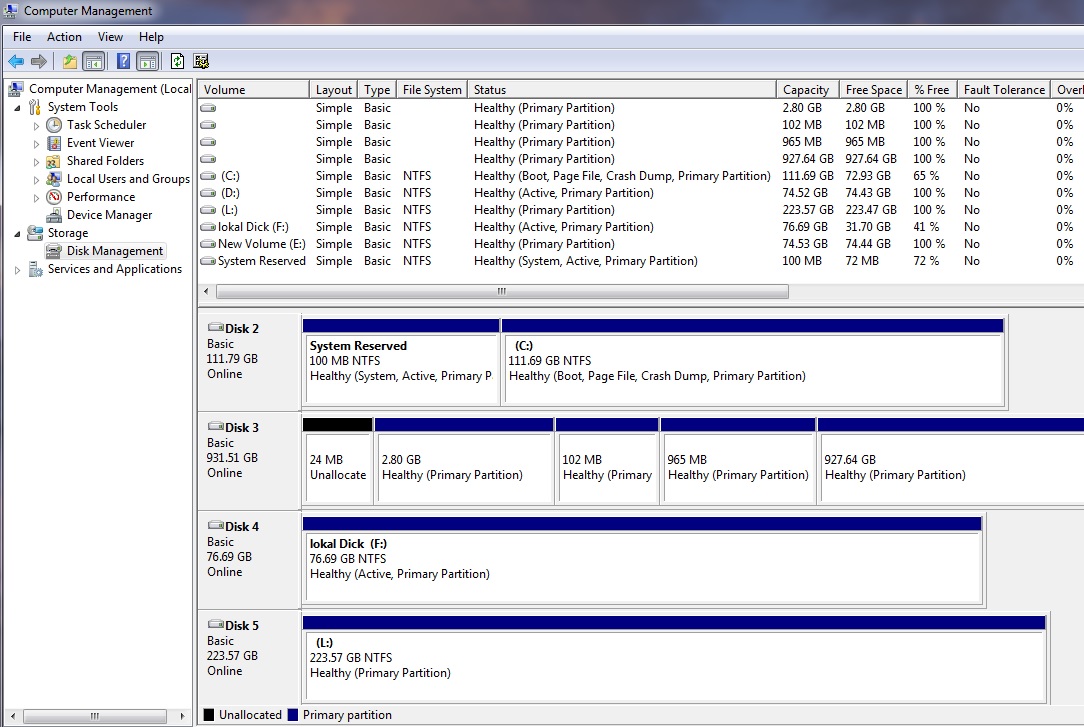Toggle the Show/Hide Action Pane button
This screenshot has height=727, width=1084.
pyautogui.click(x=147, y=62)
